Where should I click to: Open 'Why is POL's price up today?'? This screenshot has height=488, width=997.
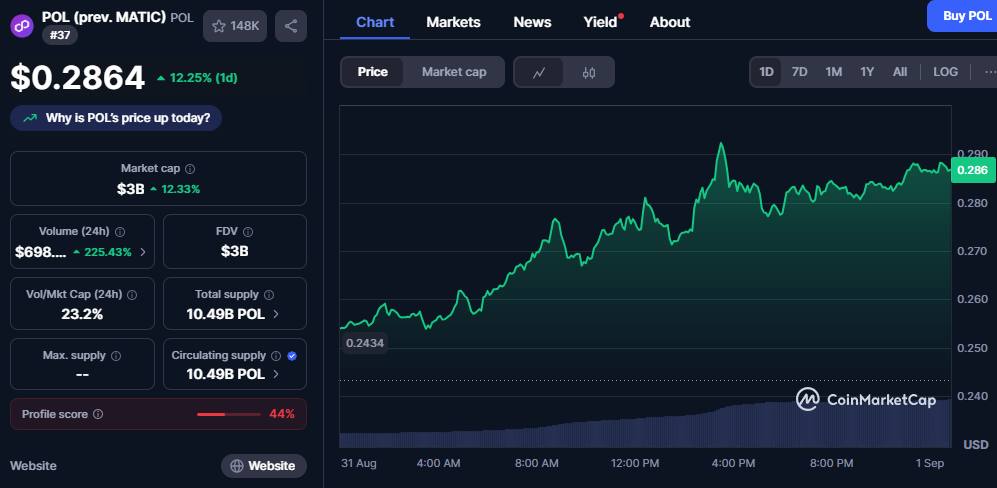pos(116,118)
